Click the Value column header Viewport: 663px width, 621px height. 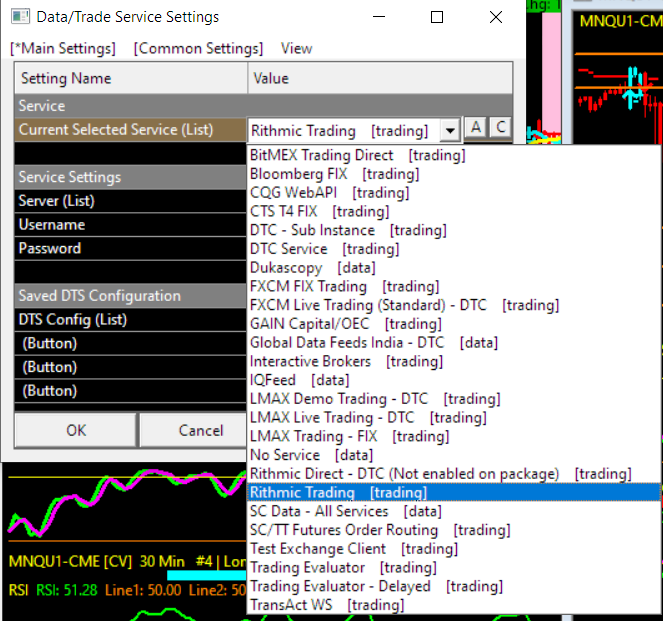click(380, 78)
